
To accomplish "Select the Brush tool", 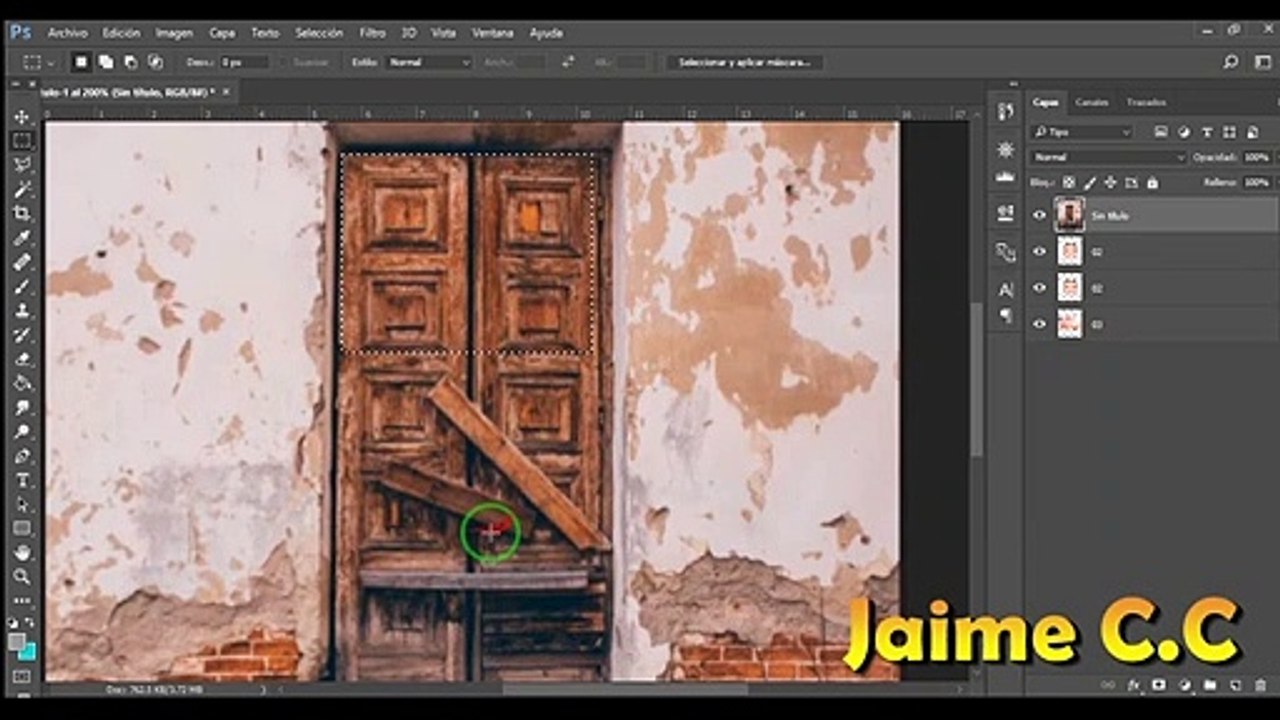I will [21, 286].
